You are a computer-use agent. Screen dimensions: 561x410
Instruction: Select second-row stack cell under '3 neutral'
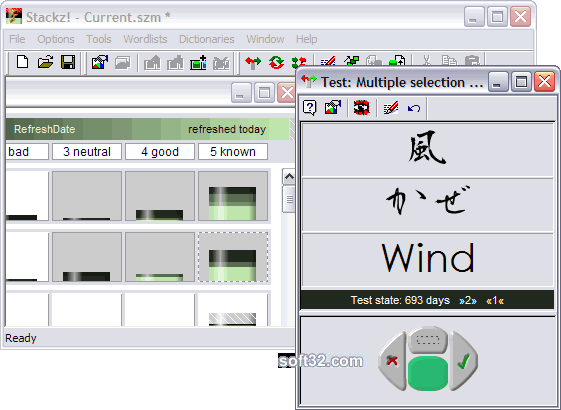(87, 257)
